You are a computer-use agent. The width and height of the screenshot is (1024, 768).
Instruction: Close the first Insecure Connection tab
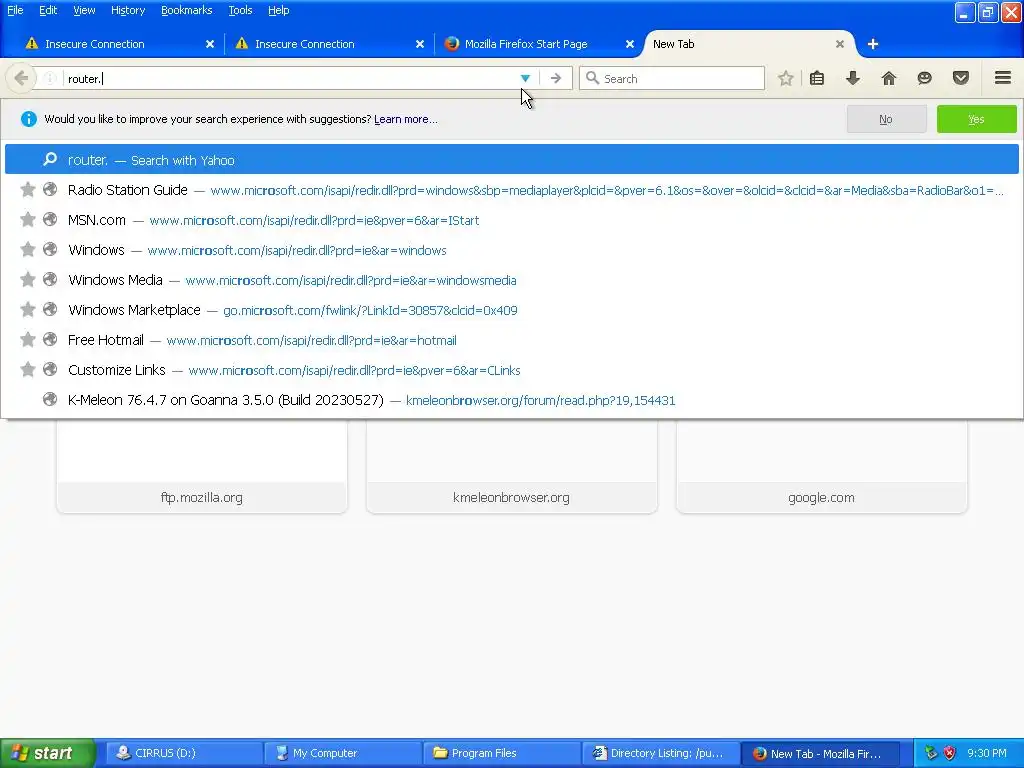click(210, 44)
